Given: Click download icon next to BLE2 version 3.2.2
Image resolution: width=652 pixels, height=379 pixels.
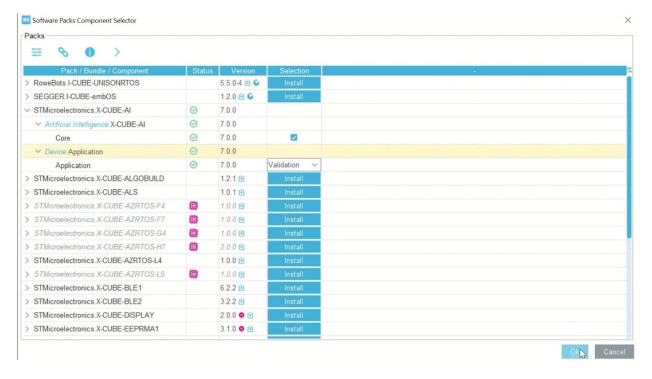Looking at the screenshot, I should 242,302.
